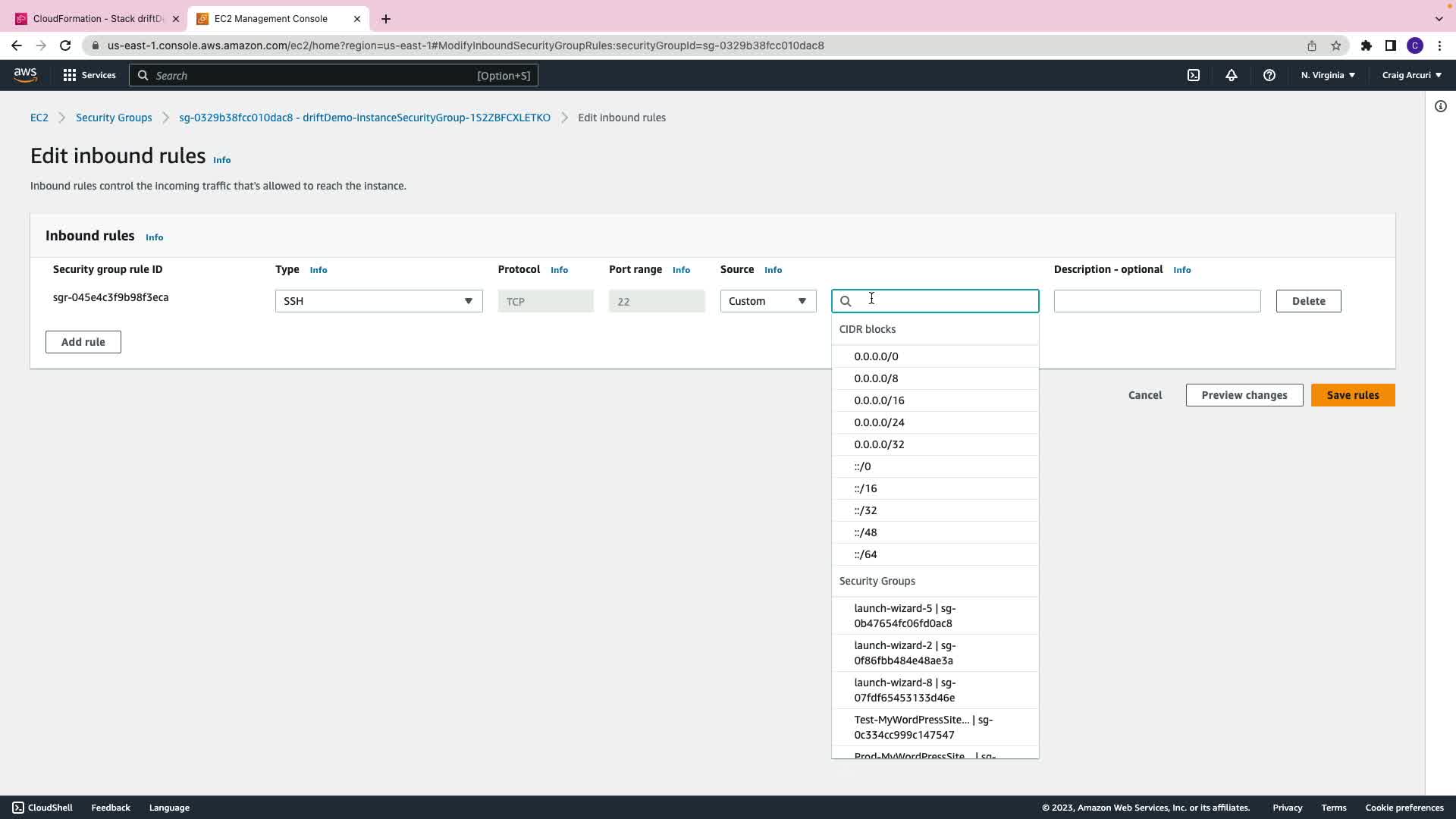Select 0.0.0.0/0 CIDR block option

tap(876, 356)
